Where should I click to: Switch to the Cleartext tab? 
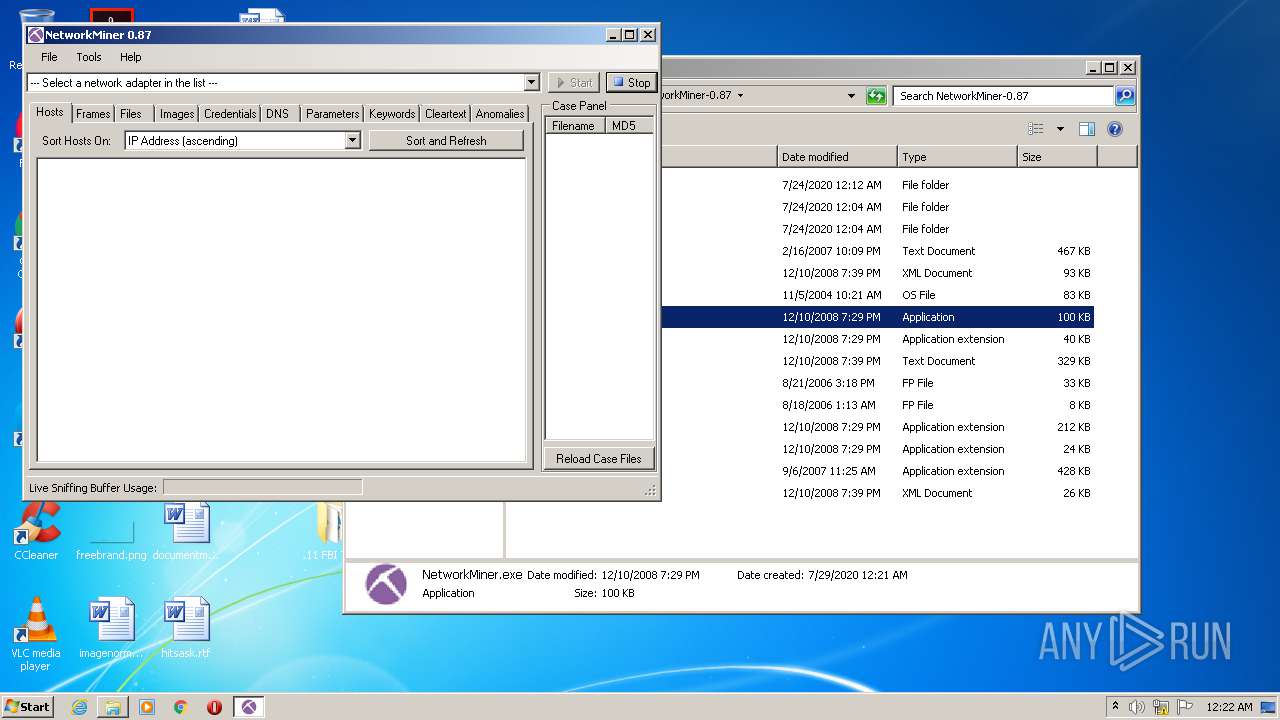[445, 114]
